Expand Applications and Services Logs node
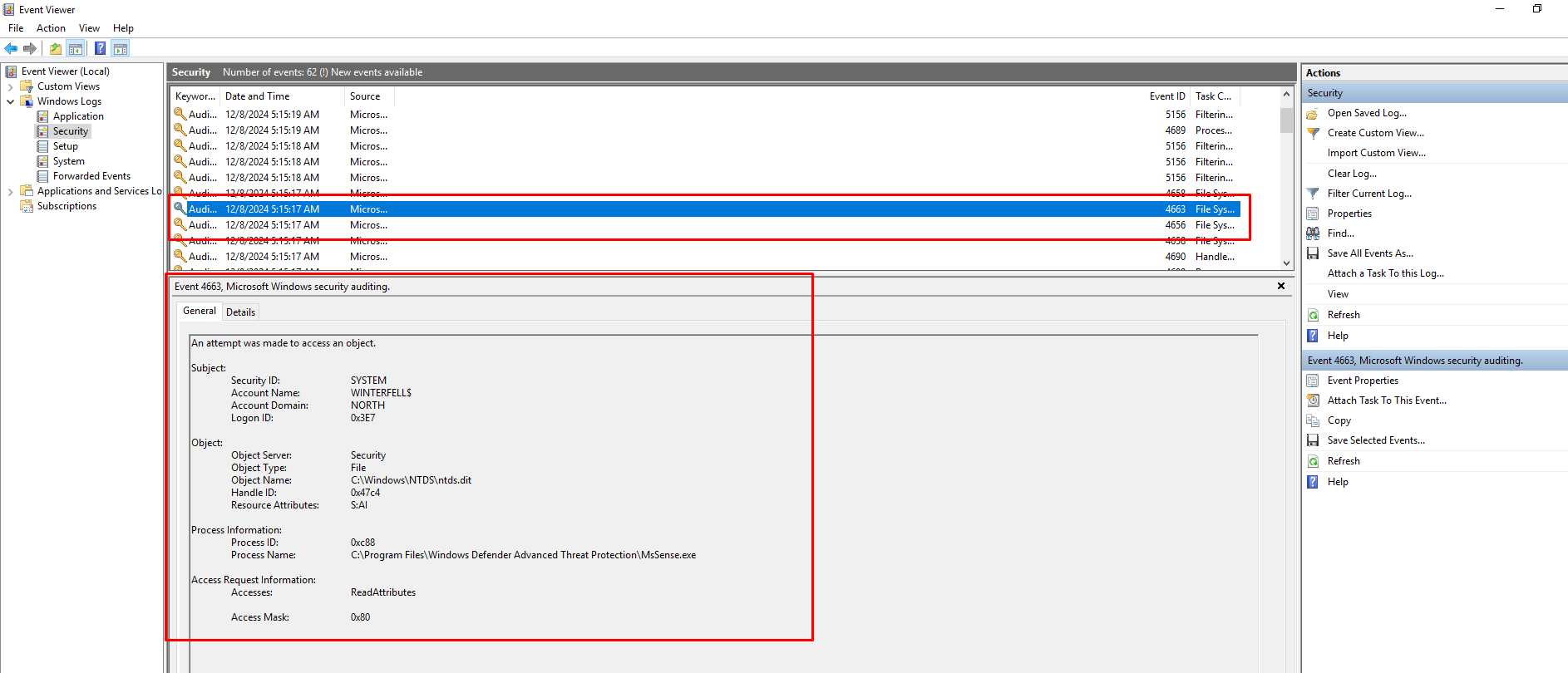This screenshot has height=673, width=1568. [x=10, y=191]
